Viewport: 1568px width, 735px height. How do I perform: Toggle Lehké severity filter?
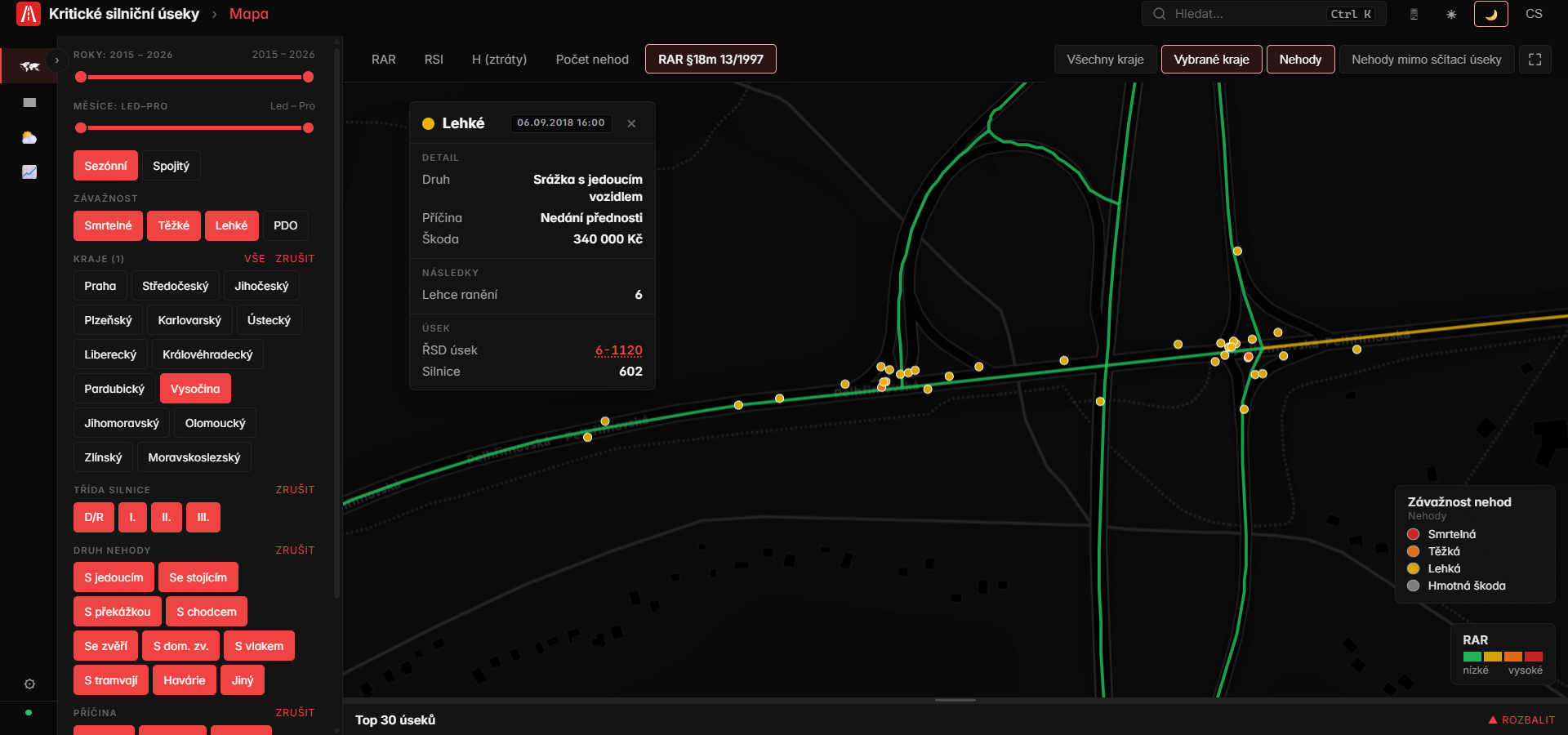point(231,225)
